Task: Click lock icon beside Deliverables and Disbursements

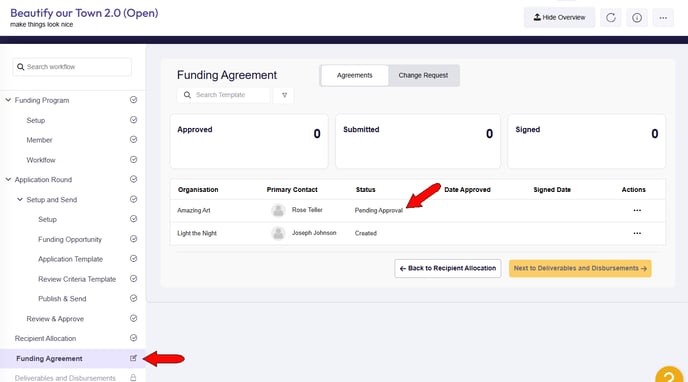Action: (133, 378)
